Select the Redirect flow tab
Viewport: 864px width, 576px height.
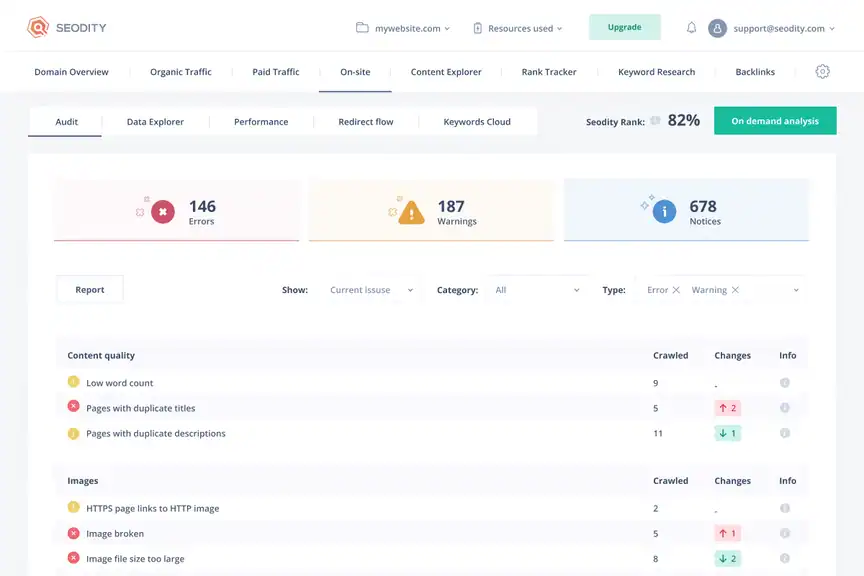point(365,122)
